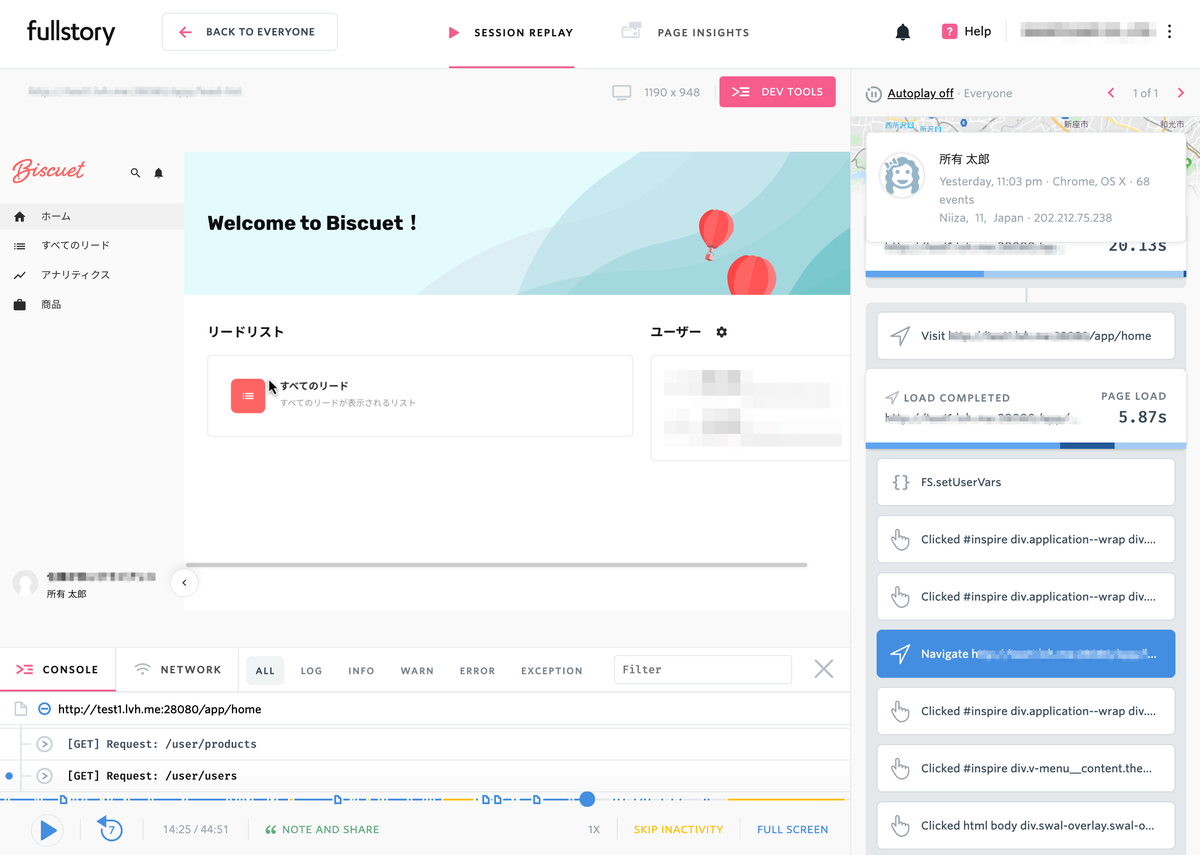Click the fullstory logo
1200x855 pixels.
tap(71, 32)
